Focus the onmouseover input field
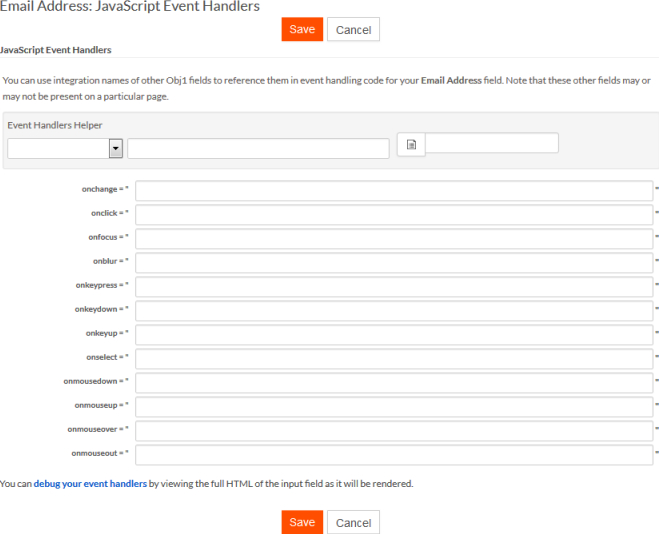This screenshot has width=659, height=534. tap(394, 430)
